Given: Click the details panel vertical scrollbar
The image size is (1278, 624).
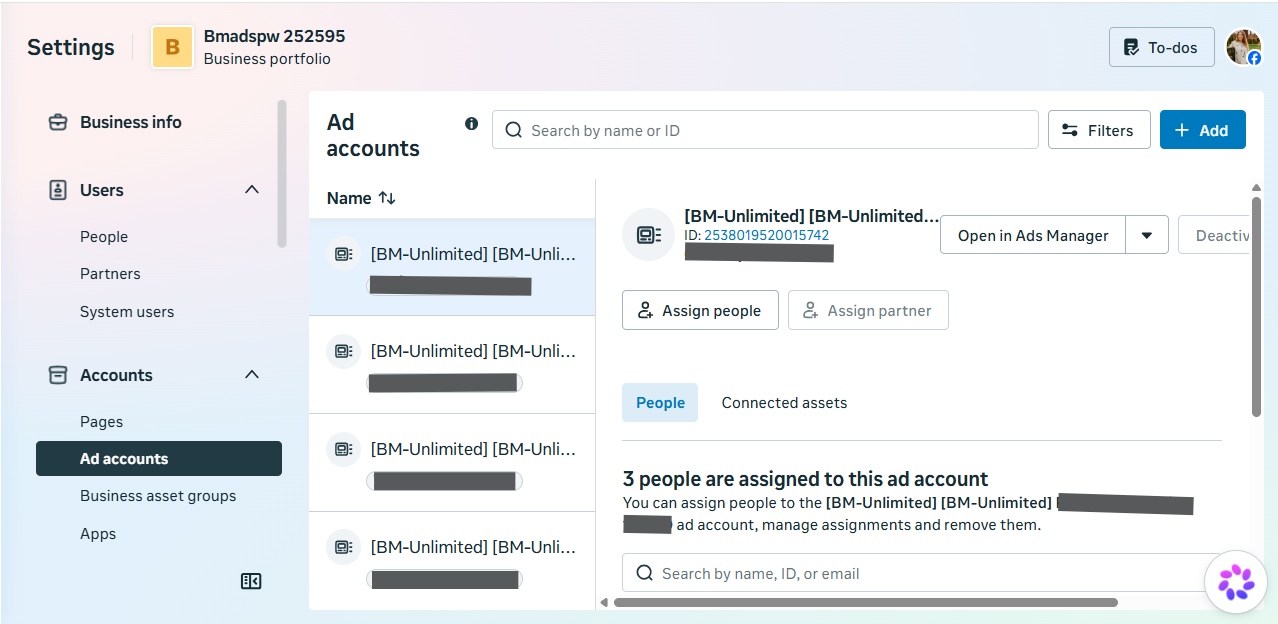Looking at the screenshot, I should click(1256, 306).
